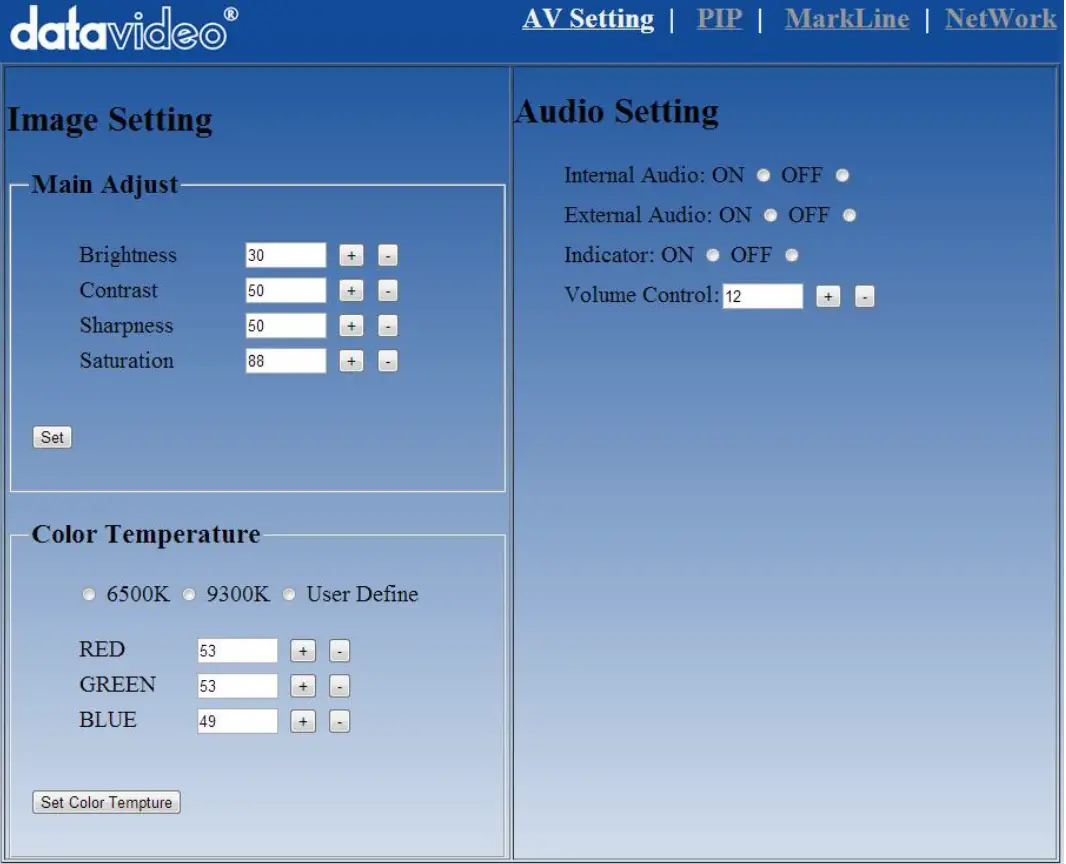Click the GREEN value field
Image resolution: width=1066 pixels, height=864 pixels.
coord(237,687)
